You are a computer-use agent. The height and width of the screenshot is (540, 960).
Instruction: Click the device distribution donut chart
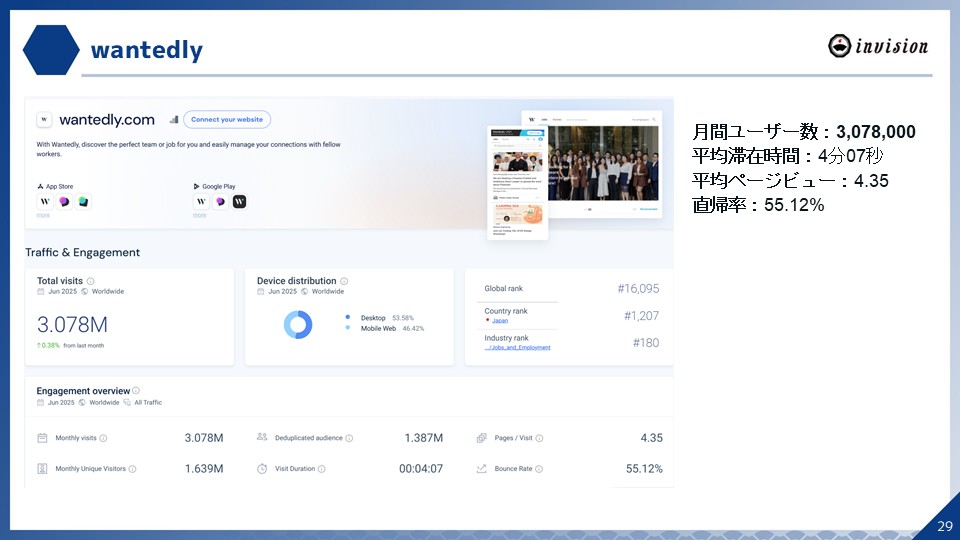click(298, 324)
